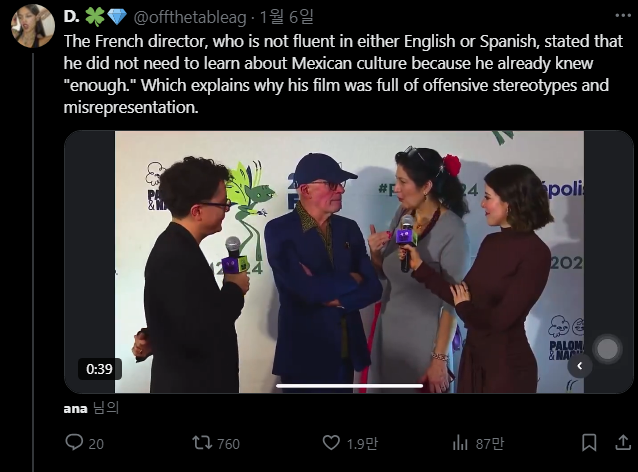Bookmark this tweet
The height and width of the screenshot is (472, 638).
(590, 442)
